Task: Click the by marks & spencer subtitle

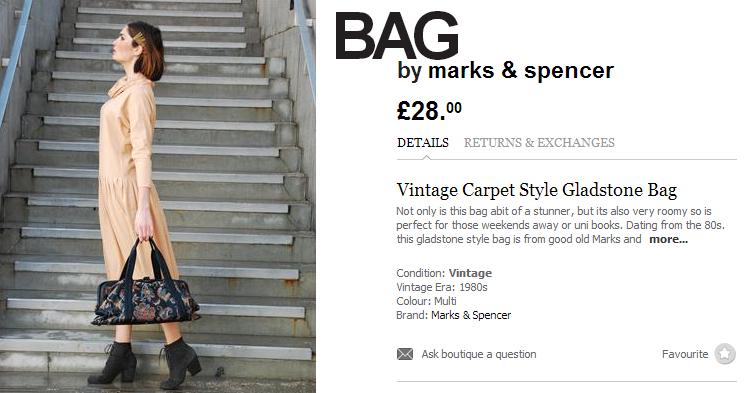Action: [x=505, y=71]
